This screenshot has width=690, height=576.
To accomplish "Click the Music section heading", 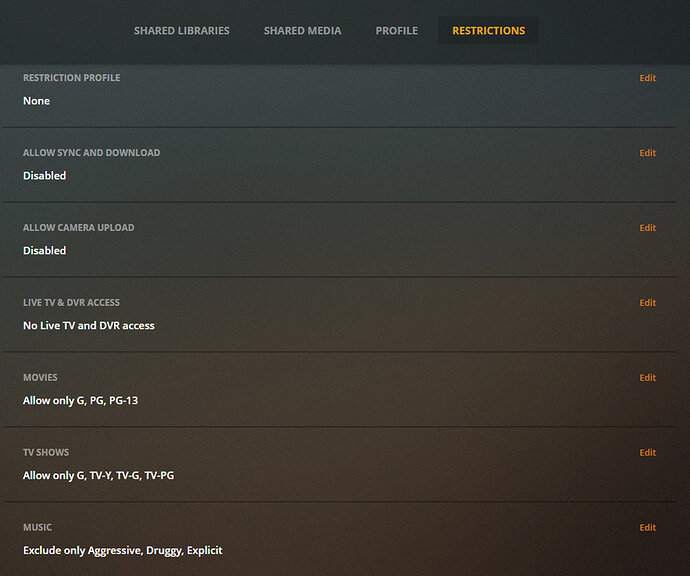I will (x=37, y=527).
